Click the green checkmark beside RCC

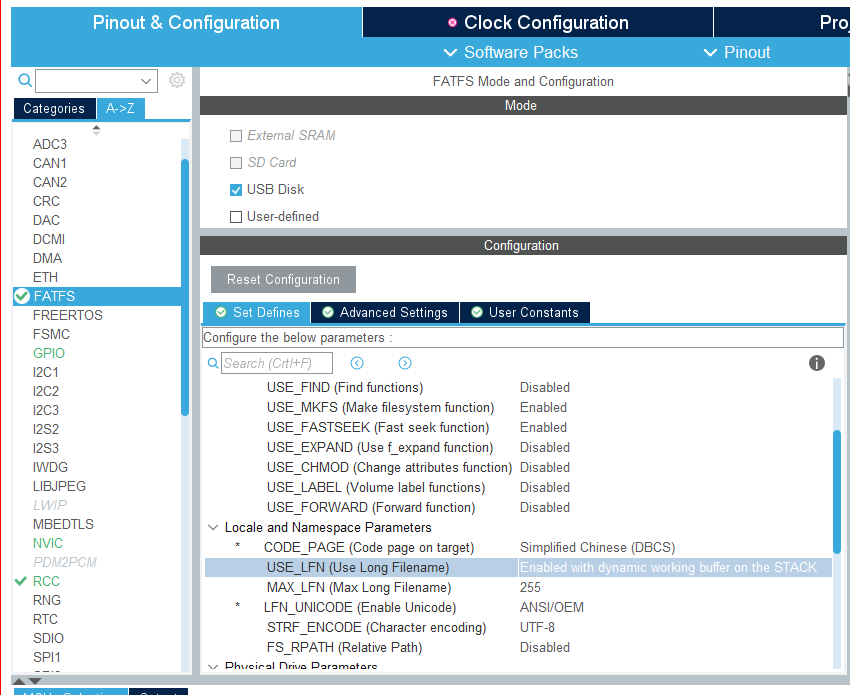pyautogui.click(x=21, y=581)
